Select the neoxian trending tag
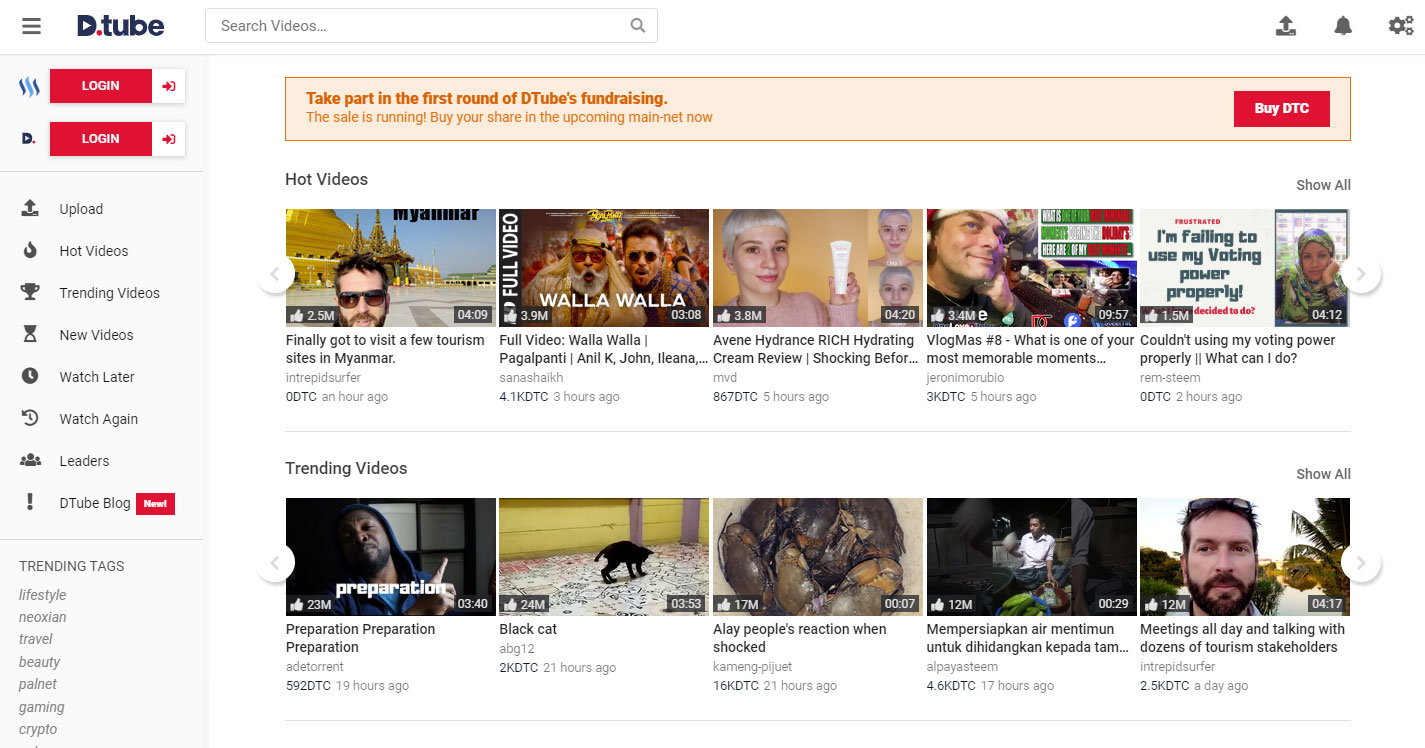Image resolution: width=1425 pixels, height=748 pixels. pyautogui.click(x=42, y=617)
